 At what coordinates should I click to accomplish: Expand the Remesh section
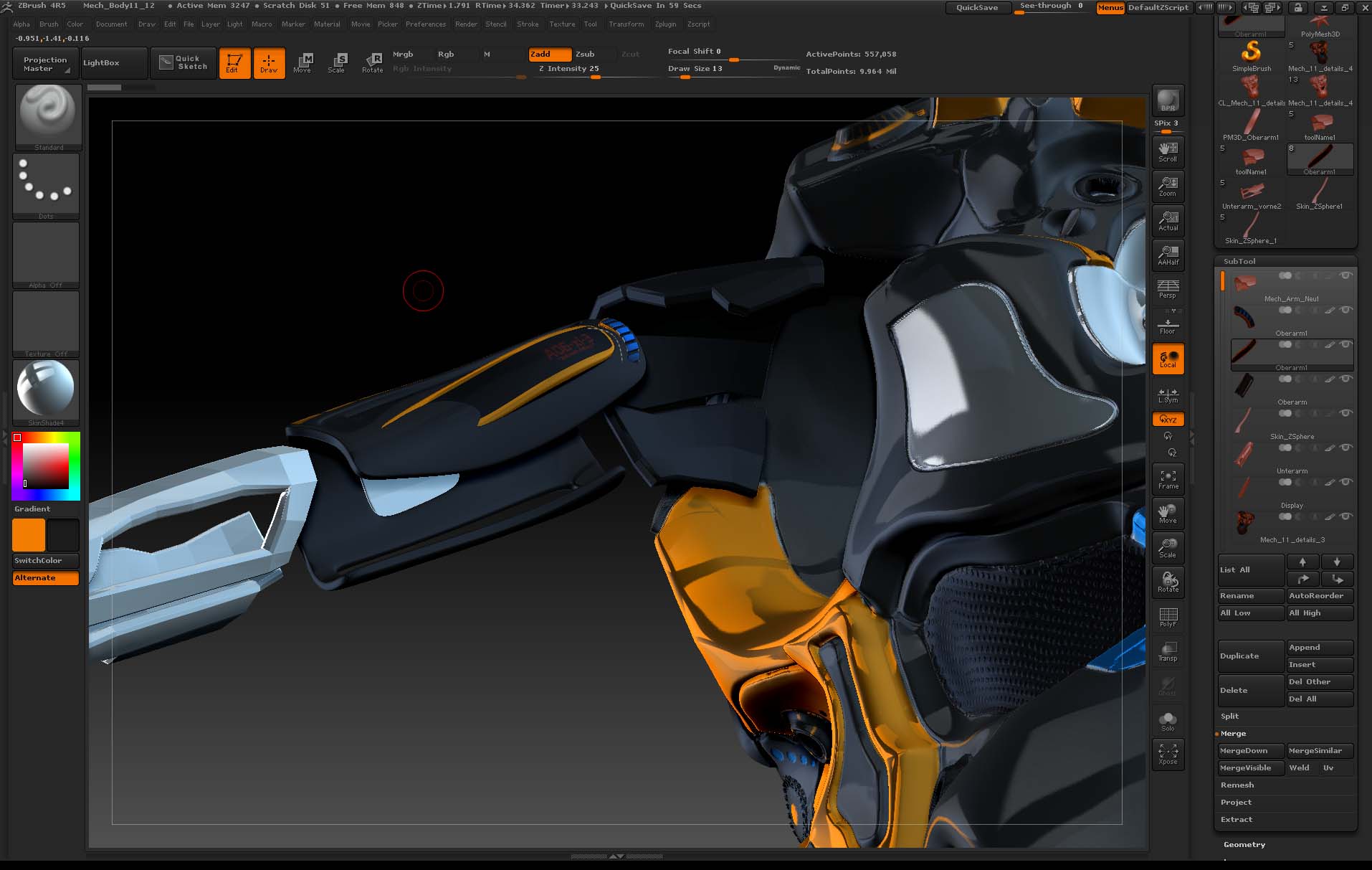pos(1237,785)
